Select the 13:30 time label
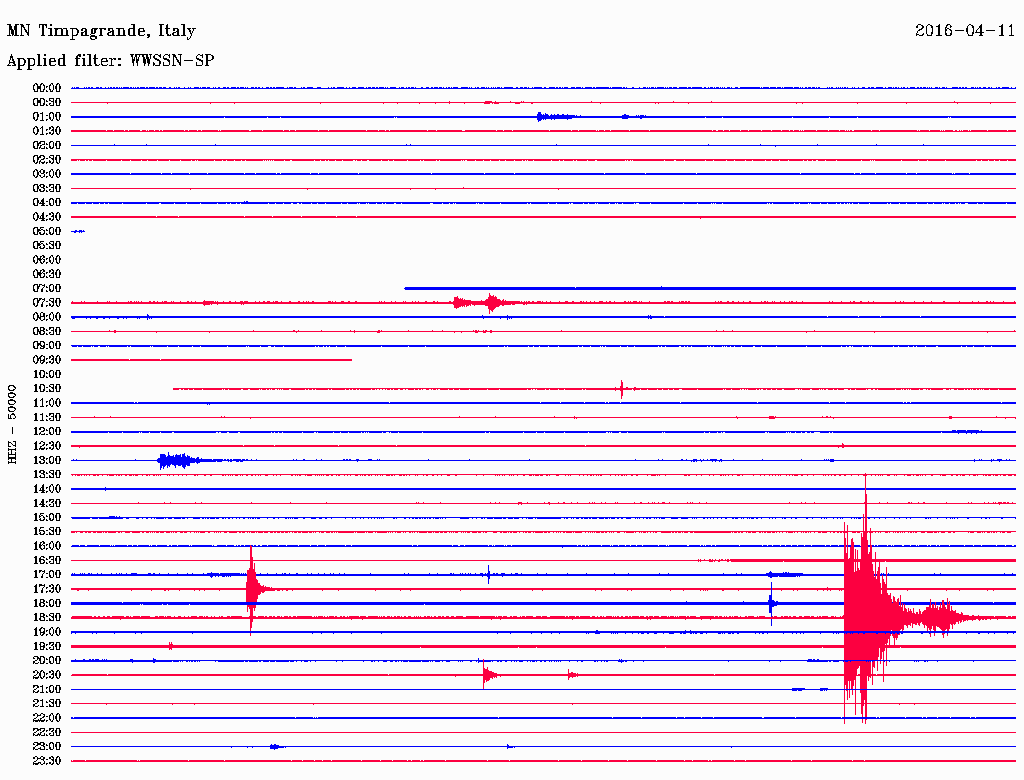Image resolution: width=1024 pixels, height=780 pixels. click(x=47, y=474)
